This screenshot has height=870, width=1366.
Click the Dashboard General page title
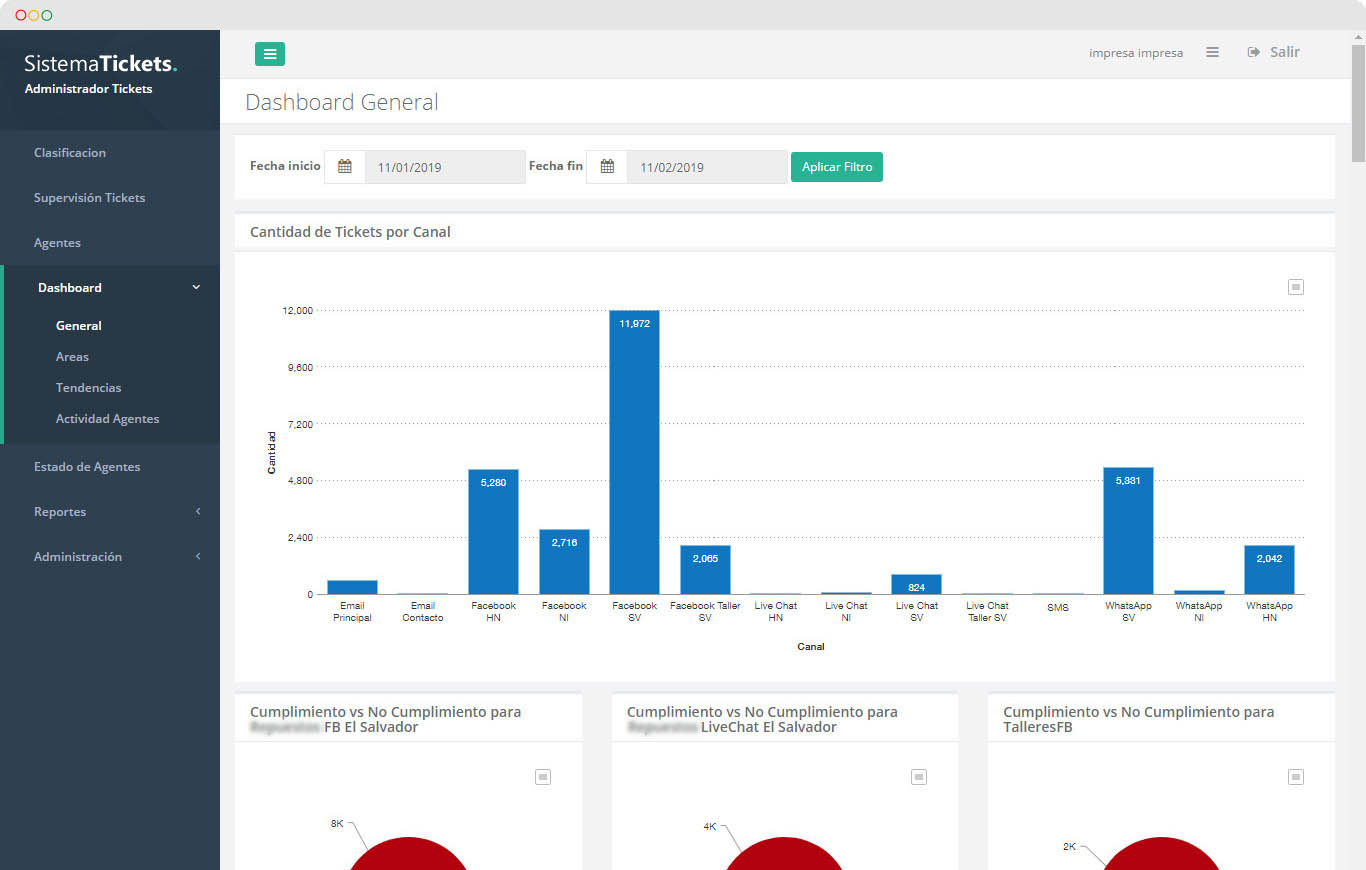click(x=342, y=102)
